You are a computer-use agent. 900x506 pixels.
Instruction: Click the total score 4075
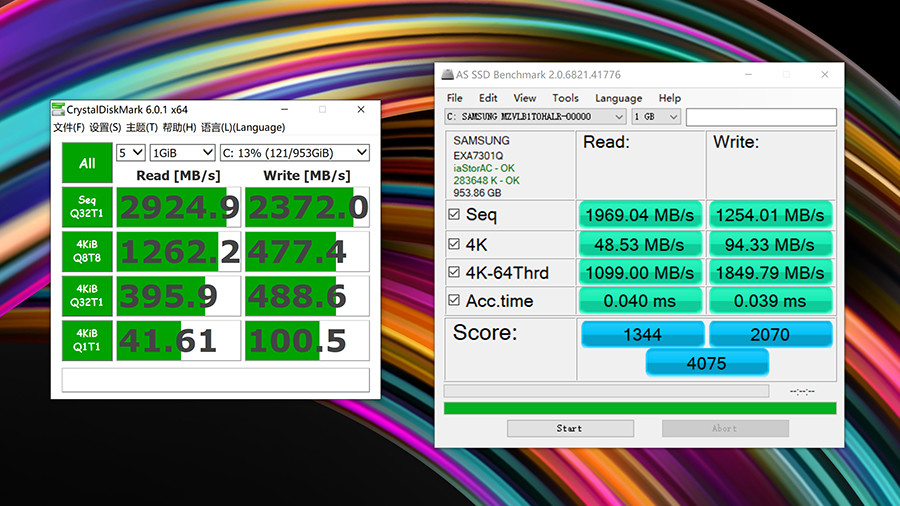click(707, 363)
